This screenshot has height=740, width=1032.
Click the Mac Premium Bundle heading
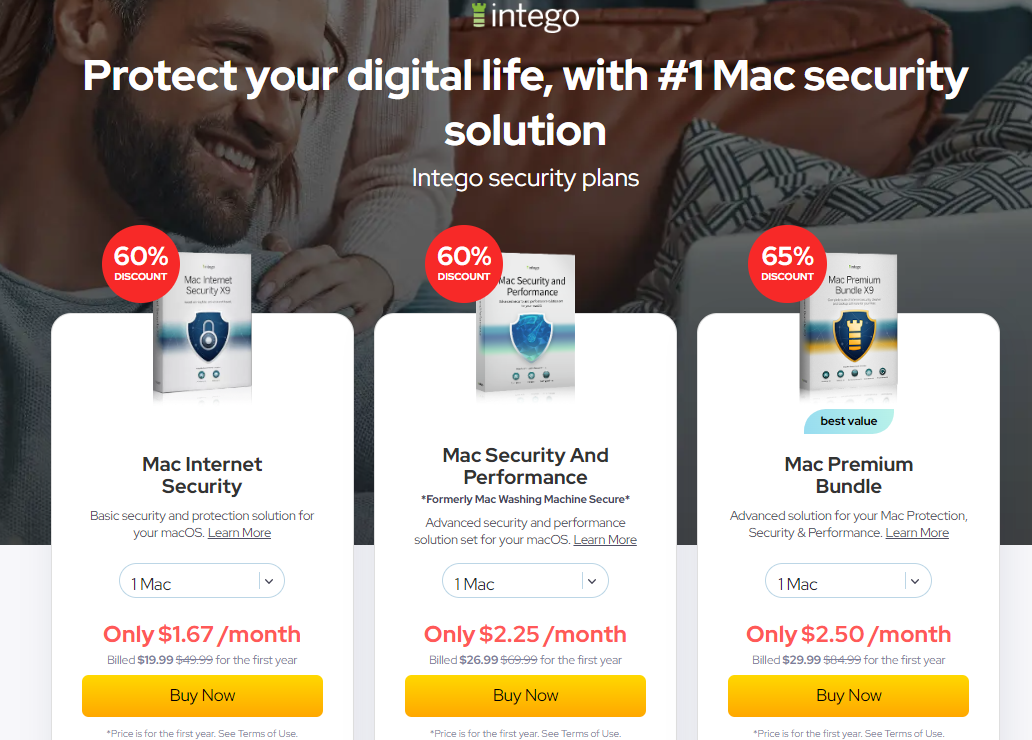(x=848, y=475)
